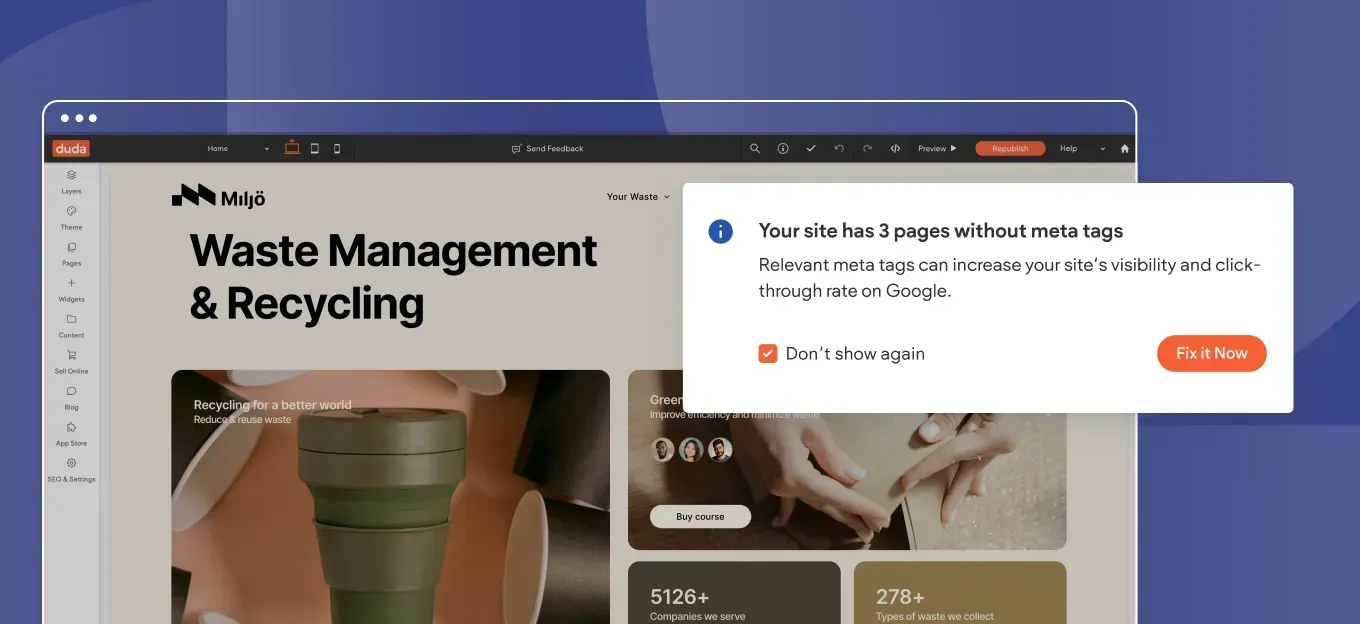The image size is (1360, 624).
Task: Uncheck Don't show again checkbox
Action: click(x=768, y=353)
